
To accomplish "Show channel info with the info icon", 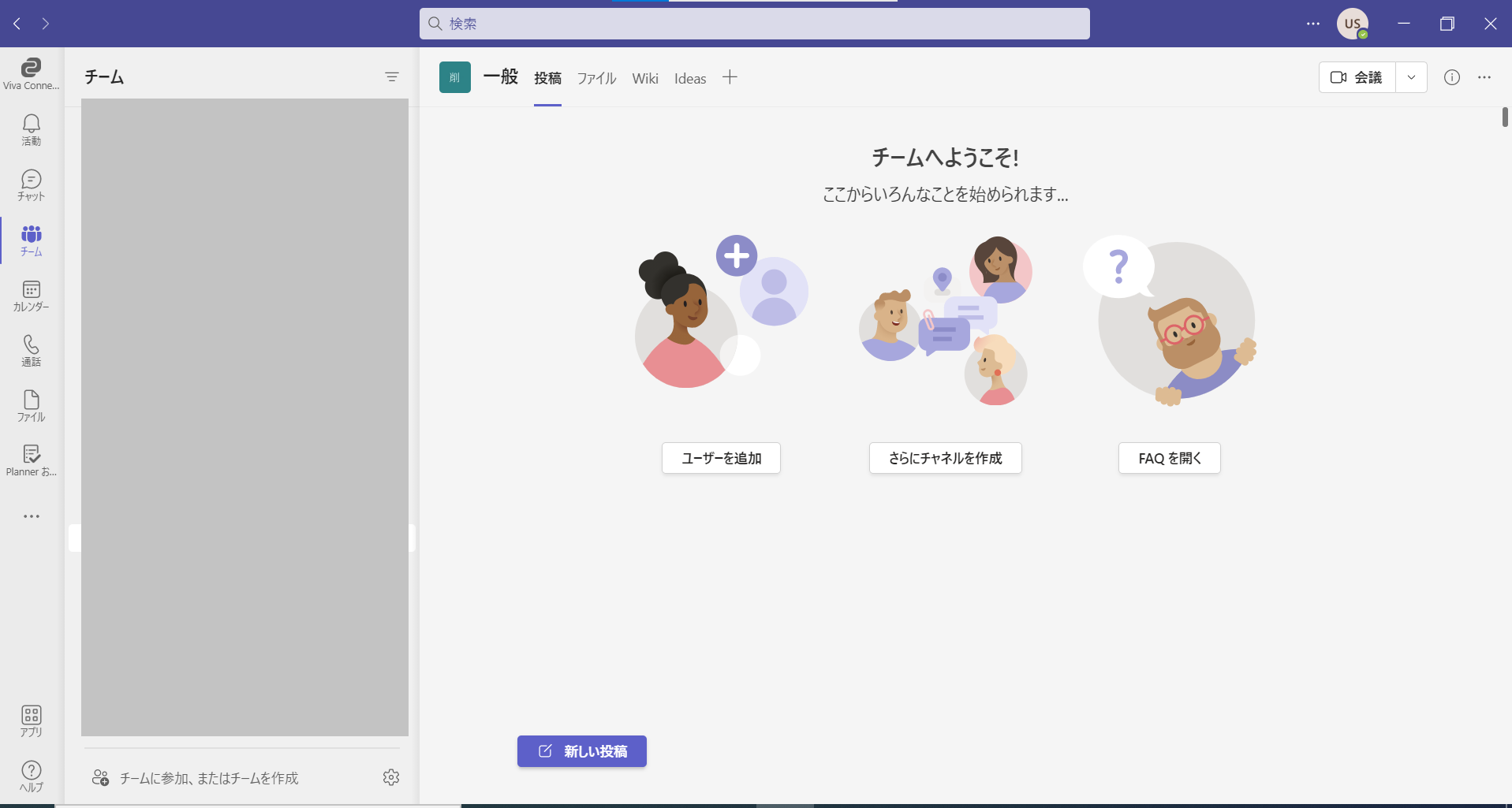I will pos(1451,77).
